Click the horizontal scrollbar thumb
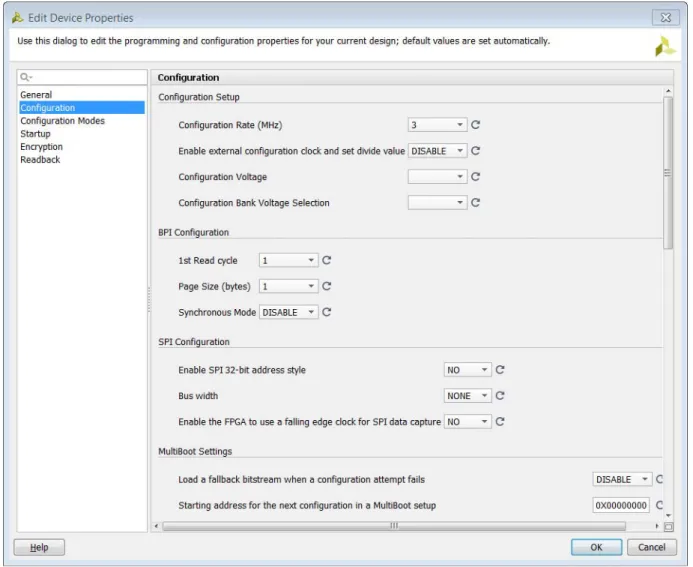The height and width of the screenshot is (567, 693). click(394, 526)
